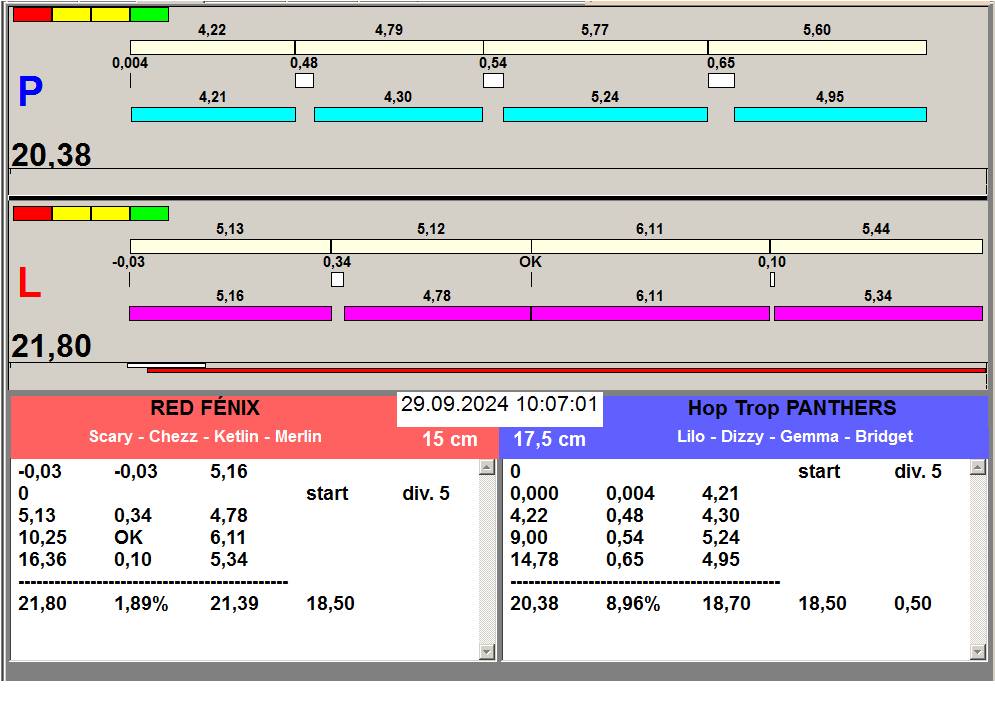Click the red progress bar below lane L
995x716 pixels.
coord(566,370)
